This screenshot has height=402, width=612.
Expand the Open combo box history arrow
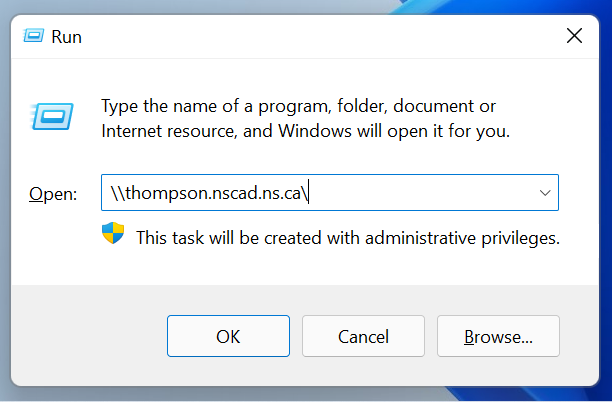pyautogui.click(x=545, y=192)
